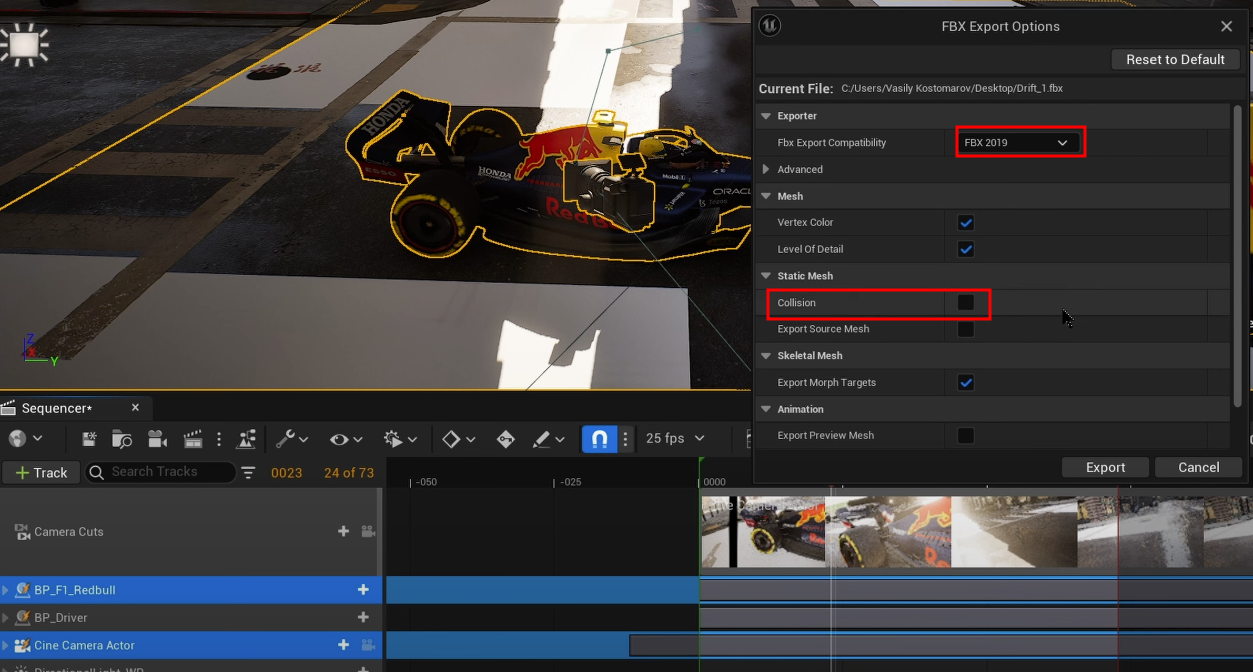Image resolution: width=1253 pixels, height=672 pixels.
Task: Add track to BP_Driver with plus
Action: click(x=363, y=617)
